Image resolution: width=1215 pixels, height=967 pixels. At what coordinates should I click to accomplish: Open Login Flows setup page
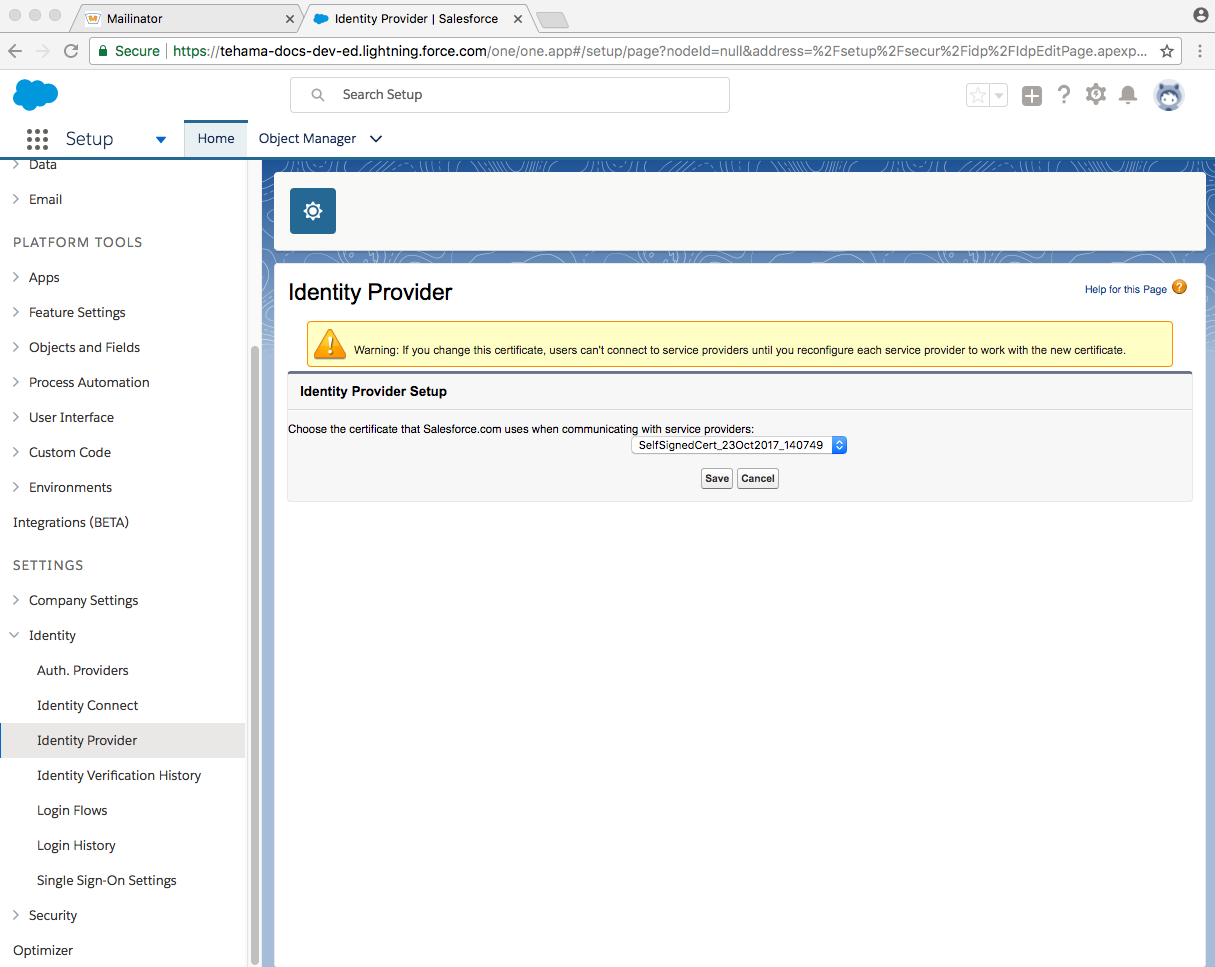pyautogui.click(x=72, y=810)
